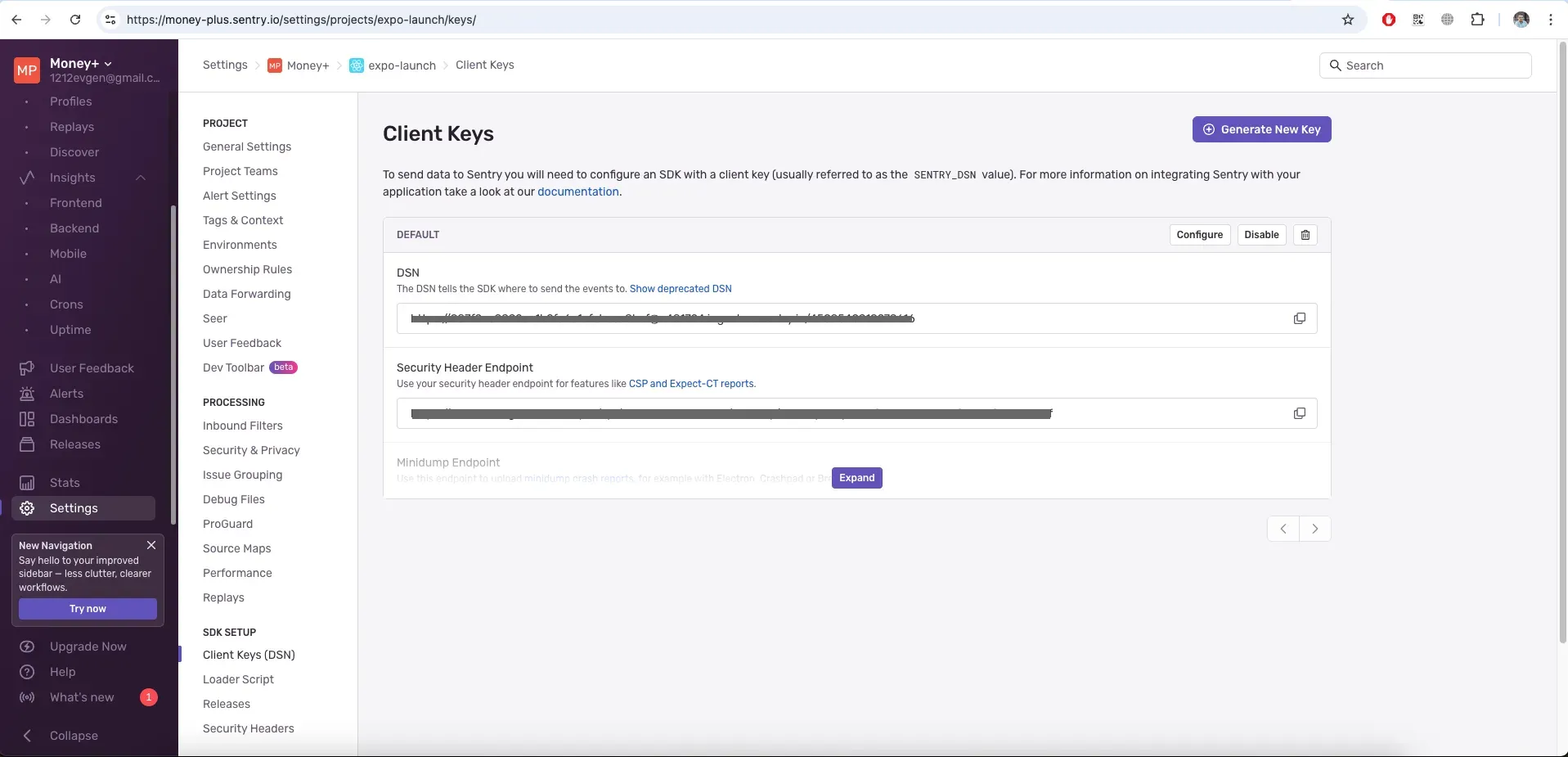Disable the DEFAULT client key
The width and height of the screenshot is (1568, 757).
tap(1261, 235)
